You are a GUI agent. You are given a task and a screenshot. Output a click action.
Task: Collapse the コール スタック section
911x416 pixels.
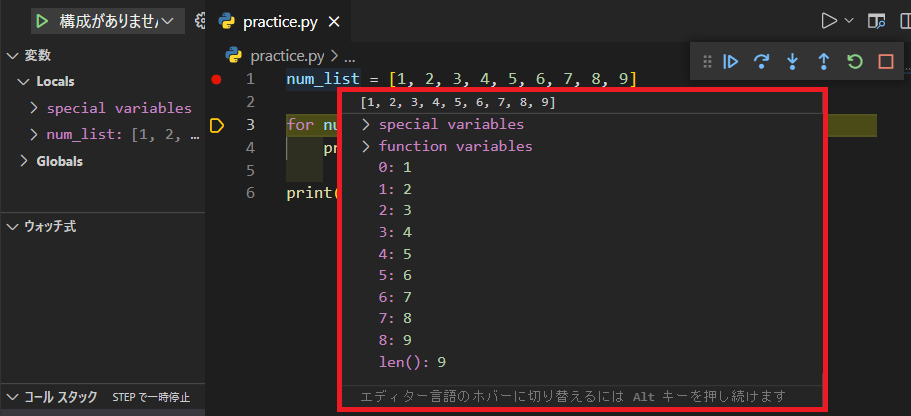tap(12, 397)
